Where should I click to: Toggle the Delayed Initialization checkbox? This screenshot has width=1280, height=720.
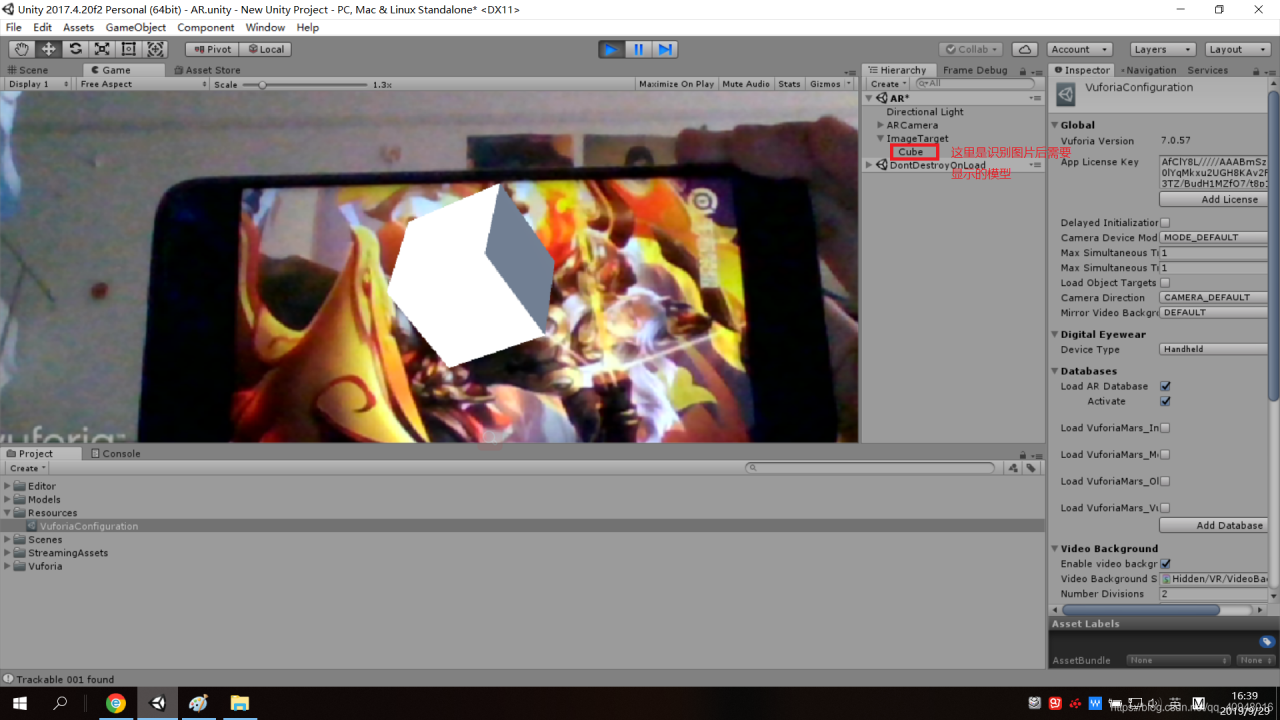pyautogui.click(x=1165, y=223)
